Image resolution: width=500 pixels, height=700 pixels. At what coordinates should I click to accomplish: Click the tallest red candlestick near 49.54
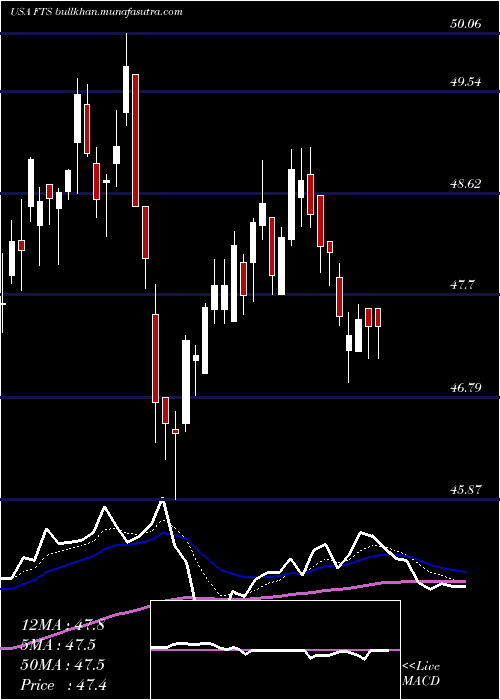[x=135, y=140]
